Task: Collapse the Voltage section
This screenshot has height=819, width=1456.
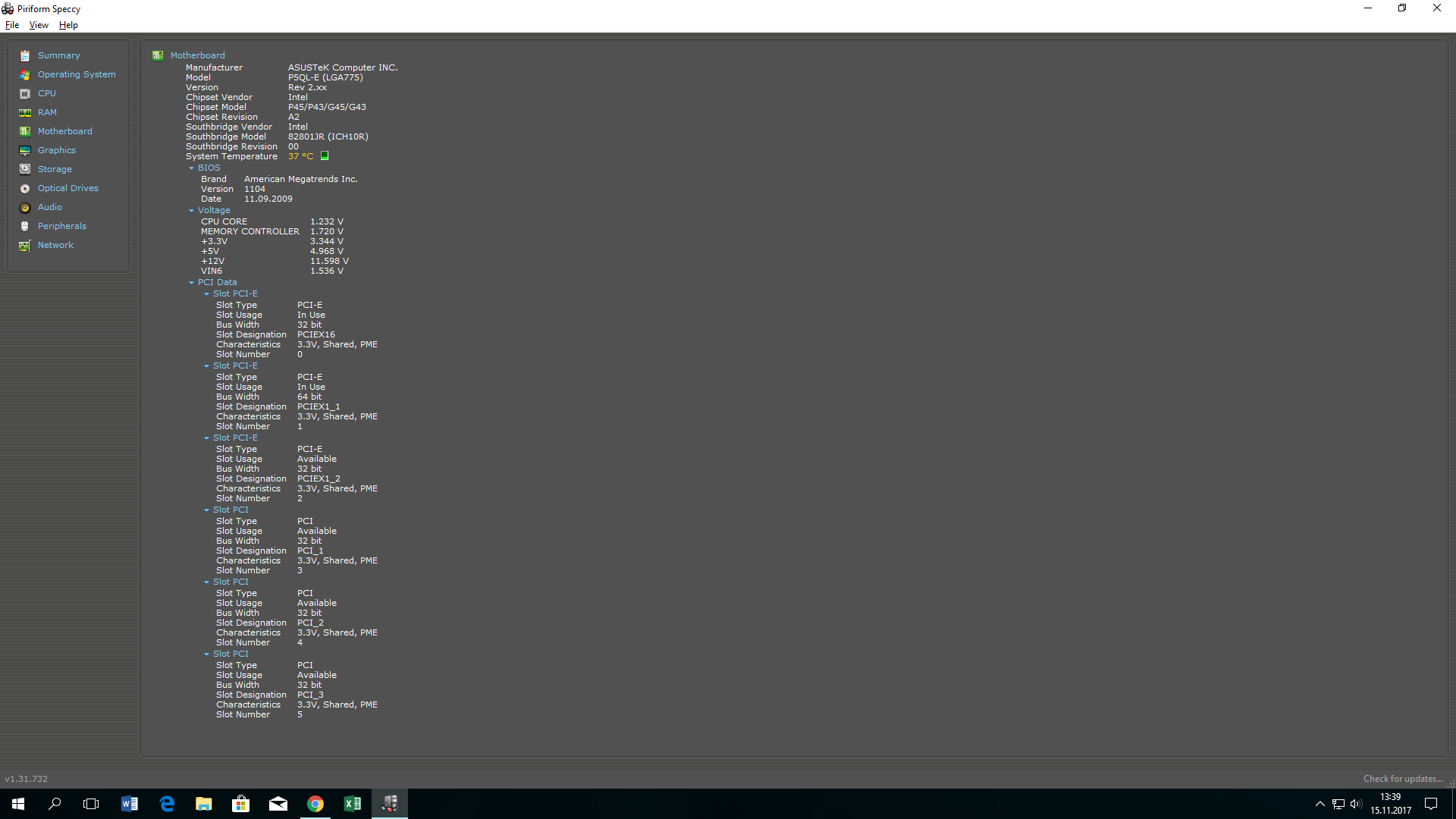Action: pyautogui.click(x=191, y=211)
